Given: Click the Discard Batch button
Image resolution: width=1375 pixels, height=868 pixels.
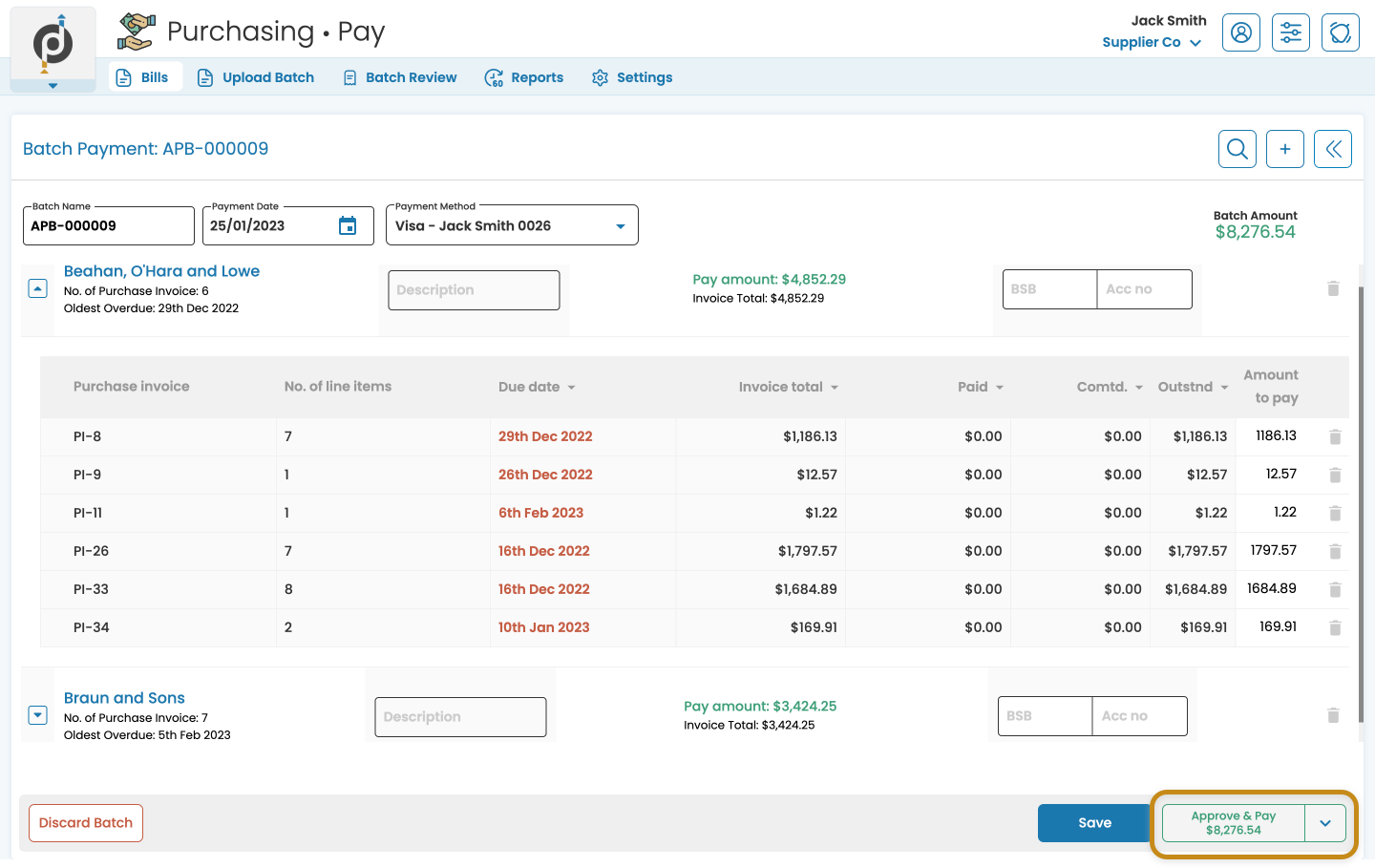Looking at the screenshot, I should click(x=86, y=823).
